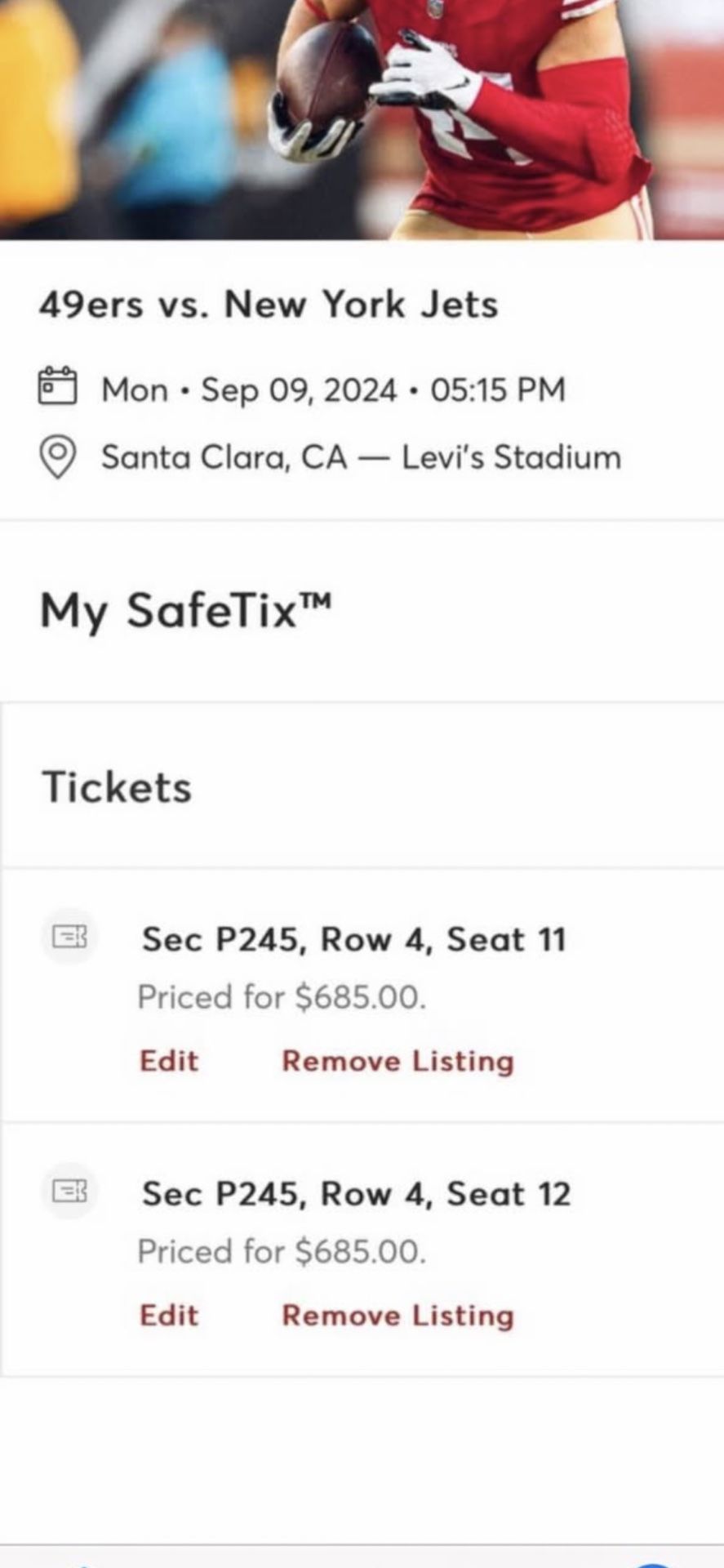
Task: Select the Sec P245 Row 4 Seat 12 label
Action: (x=356, y=1194)
